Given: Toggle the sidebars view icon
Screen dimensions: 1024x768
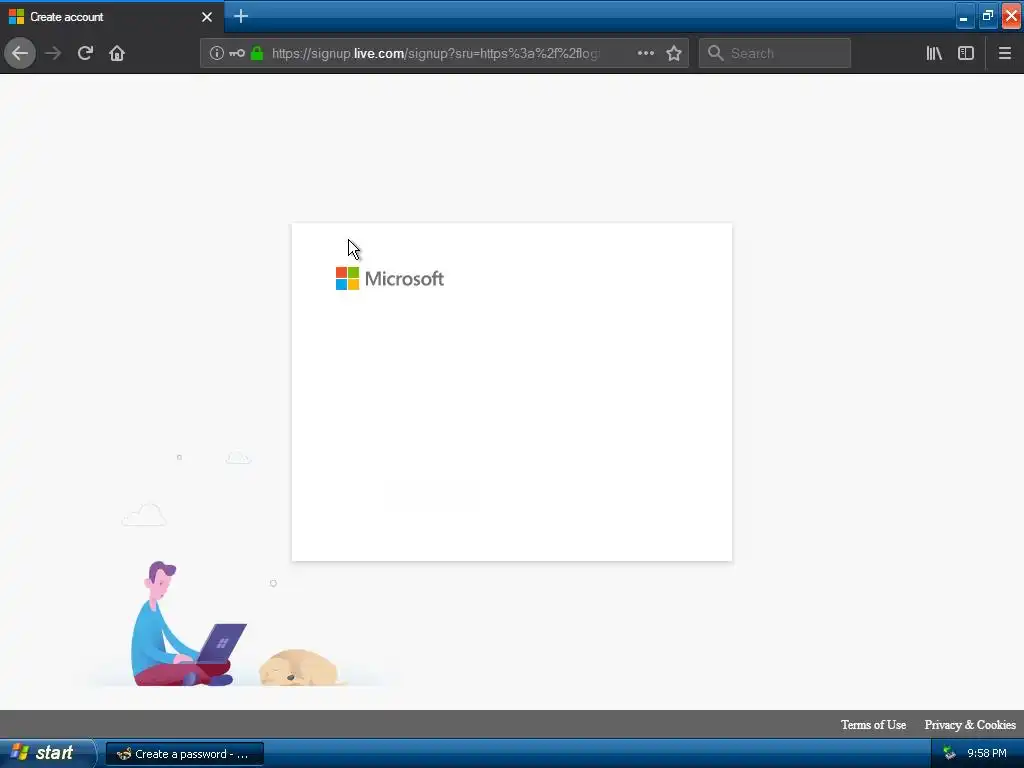Looking at the screenshot, I should (x=966, y=53).
